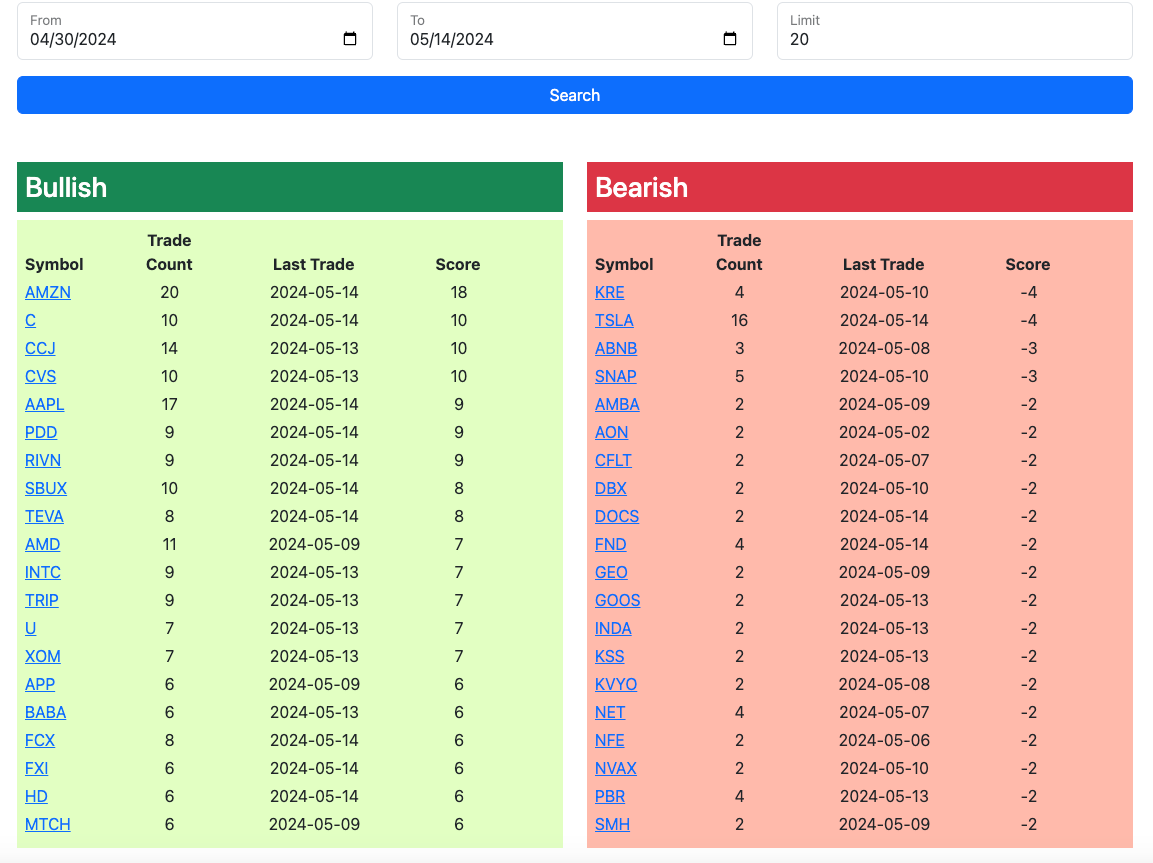Open the ABNB symbol link
Screen dimensions: 1153x863
pos(616,348)
